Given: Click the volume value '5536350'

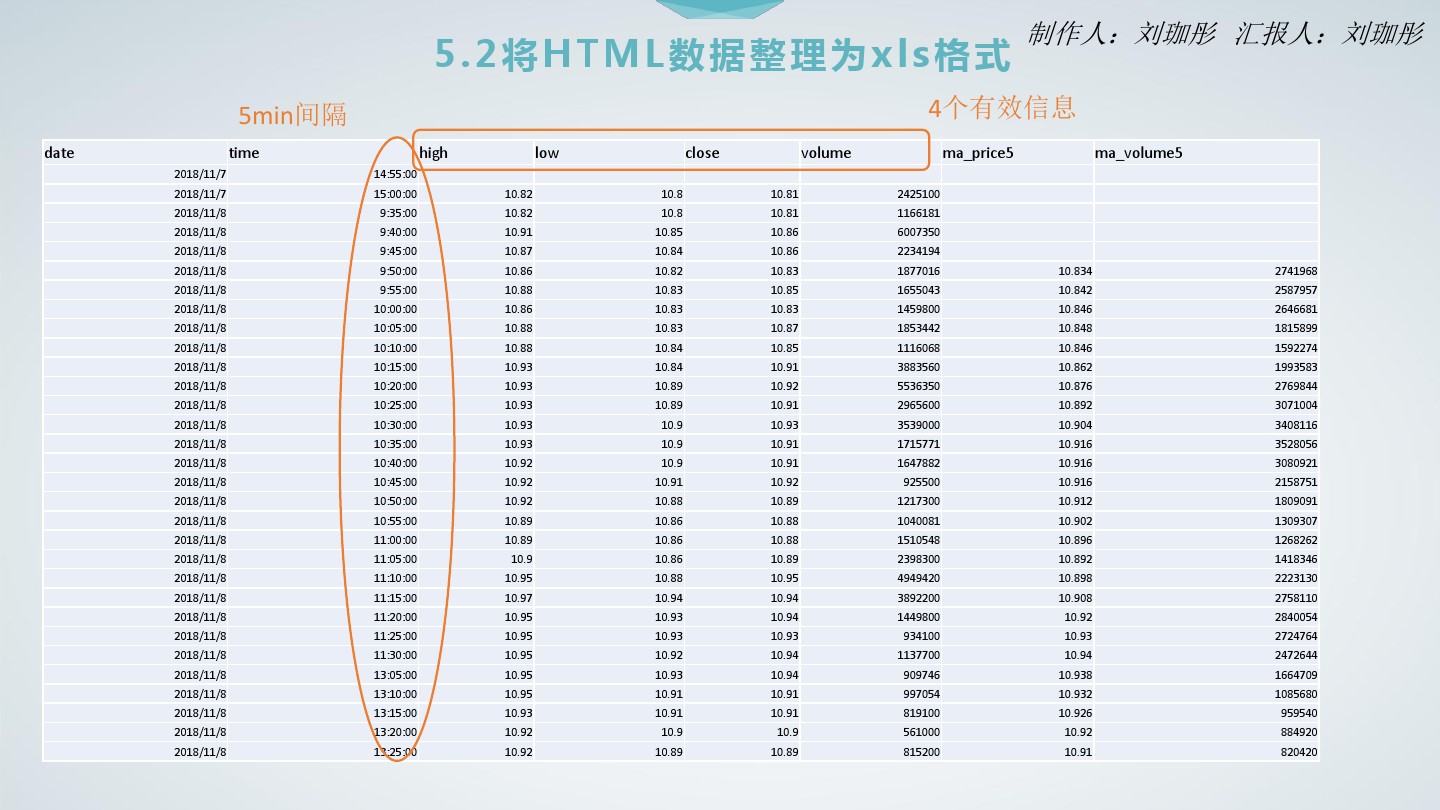Looking at the screenshot, I should 918,386.
